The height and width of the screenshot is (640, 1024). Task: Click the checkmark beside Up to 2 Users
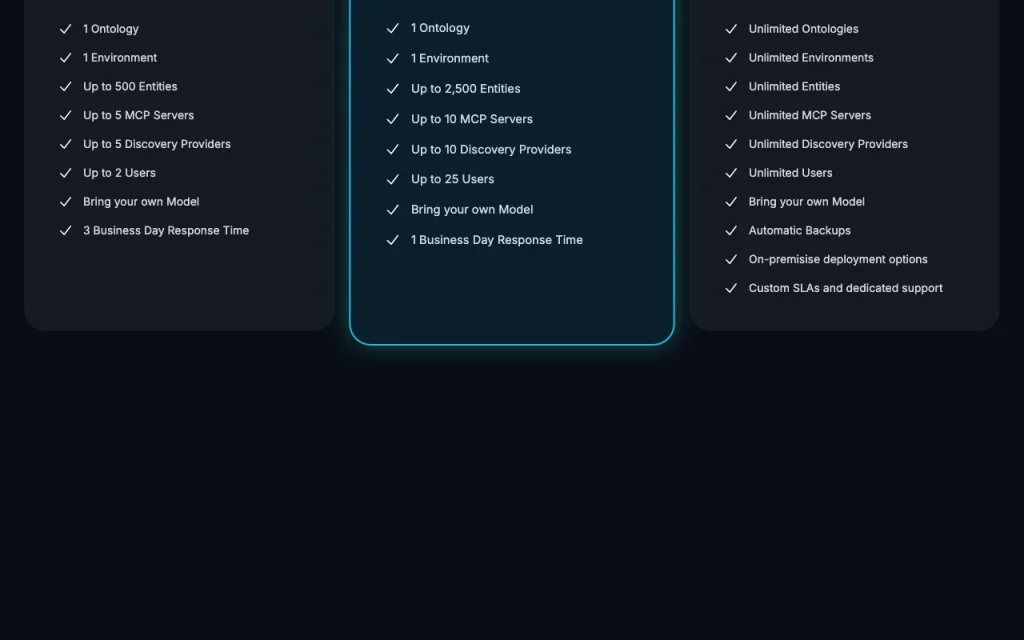point(65,173)
